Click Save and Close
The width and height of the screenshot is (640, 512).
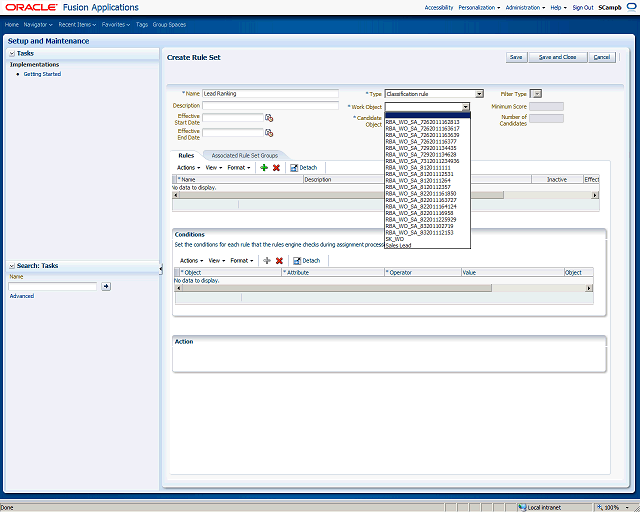coord(558,57)
